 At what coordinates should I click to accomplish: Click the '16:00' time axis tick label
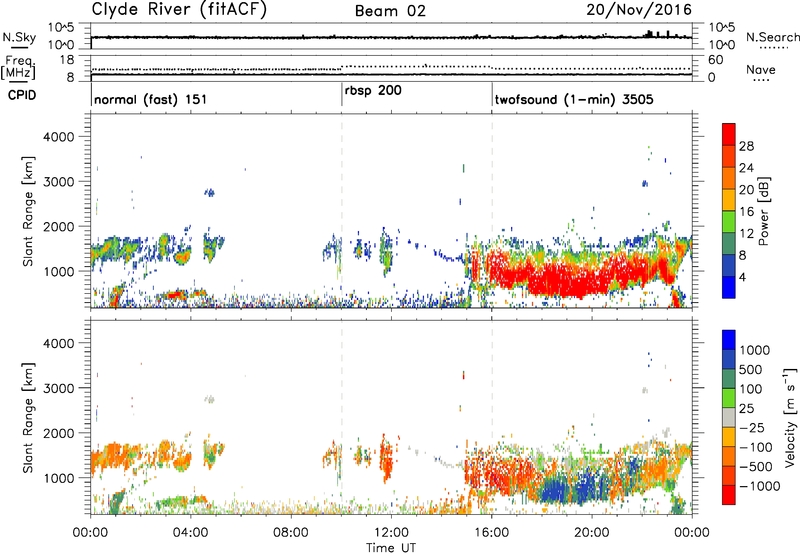(x=491, y=533)
